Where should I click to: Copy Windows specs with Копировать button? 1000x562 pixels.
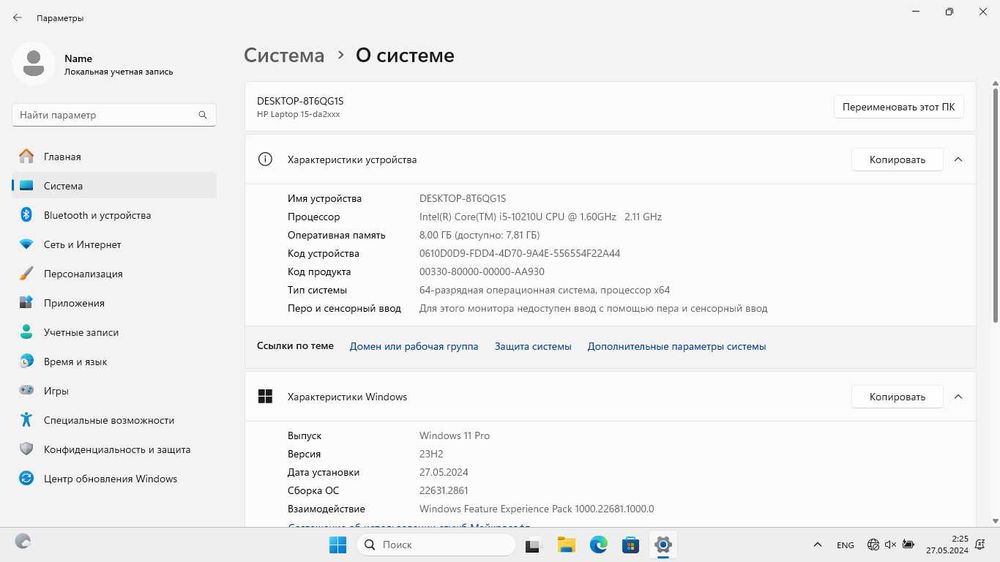click(x=897, y=397)
